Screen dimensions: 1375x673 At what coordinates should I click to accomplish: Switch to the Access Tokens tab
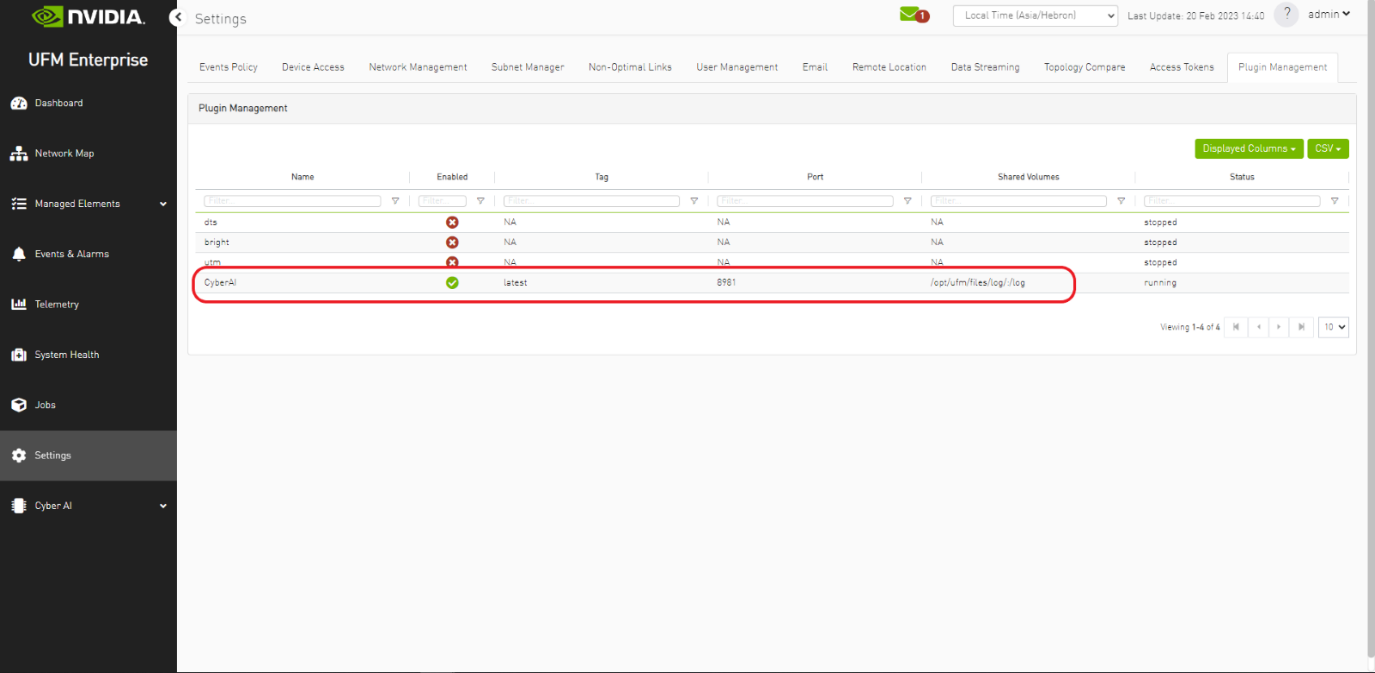tap(1181, 67)
